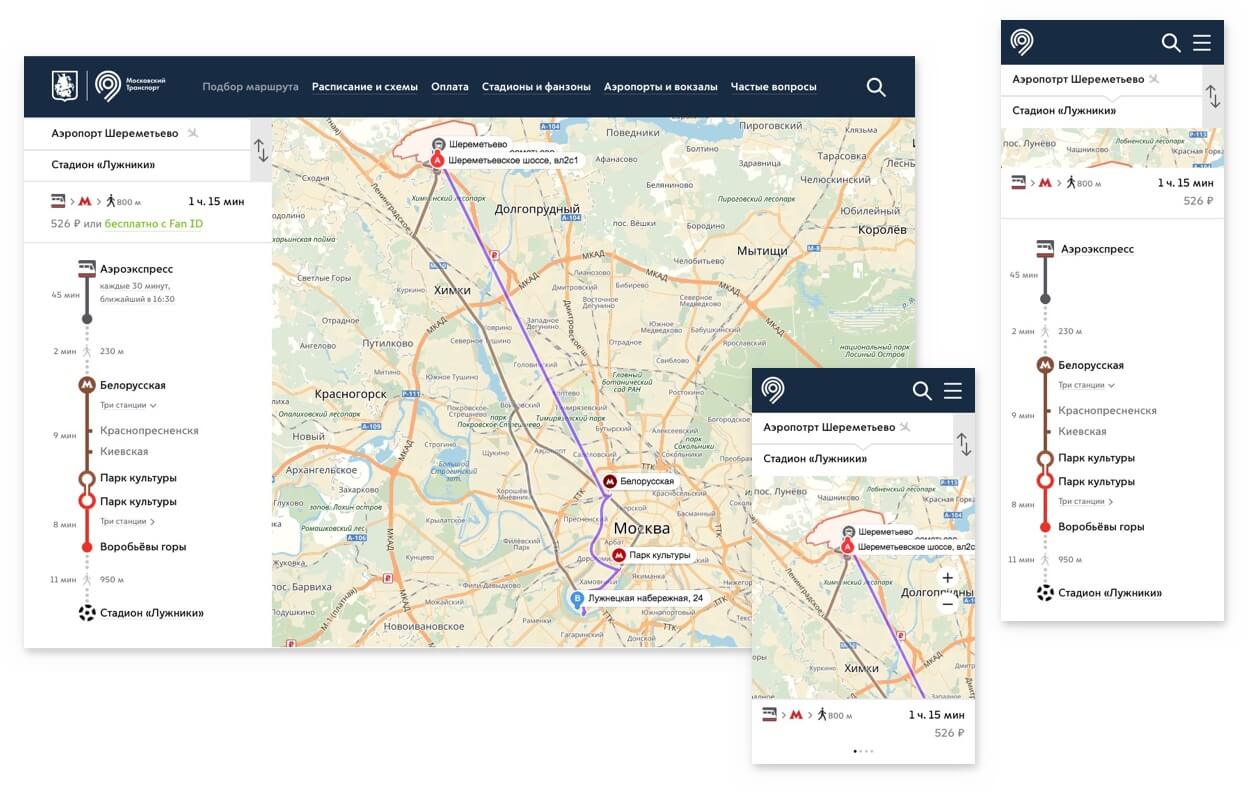Viewport: 1248px width, 792px height.
Task: Click the blue B marker at Лужнецкая набережная
Action: (576, 599)
